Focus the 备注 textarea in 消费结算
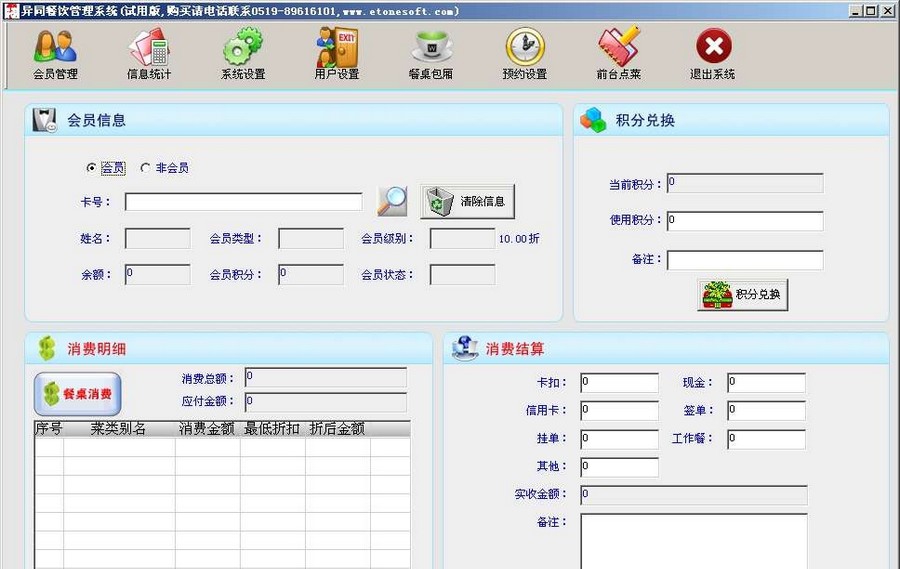Viewport: 900px width, 569px height. coord(694,541)
